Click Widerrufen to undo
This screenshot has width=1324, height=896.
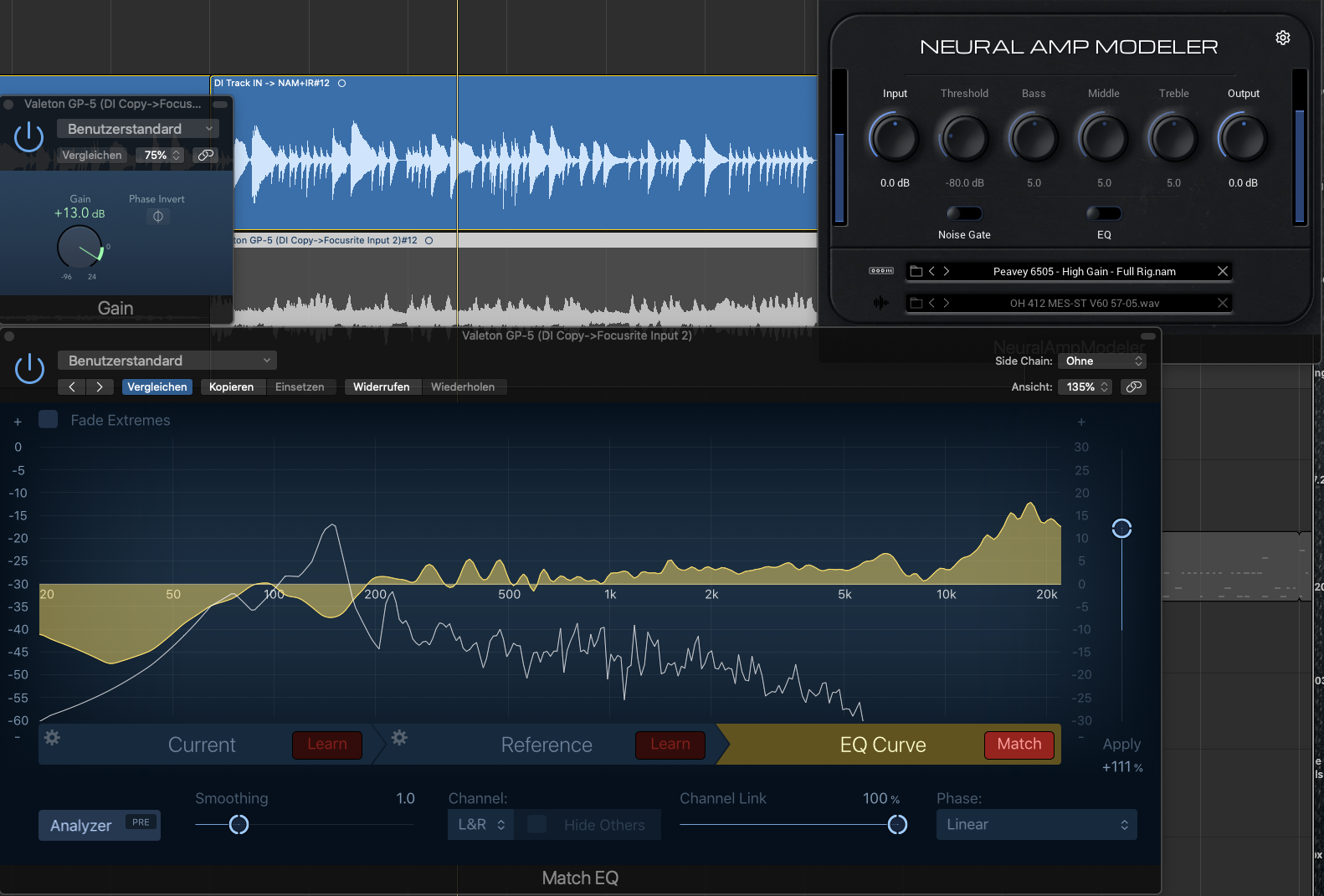point(381,387)
